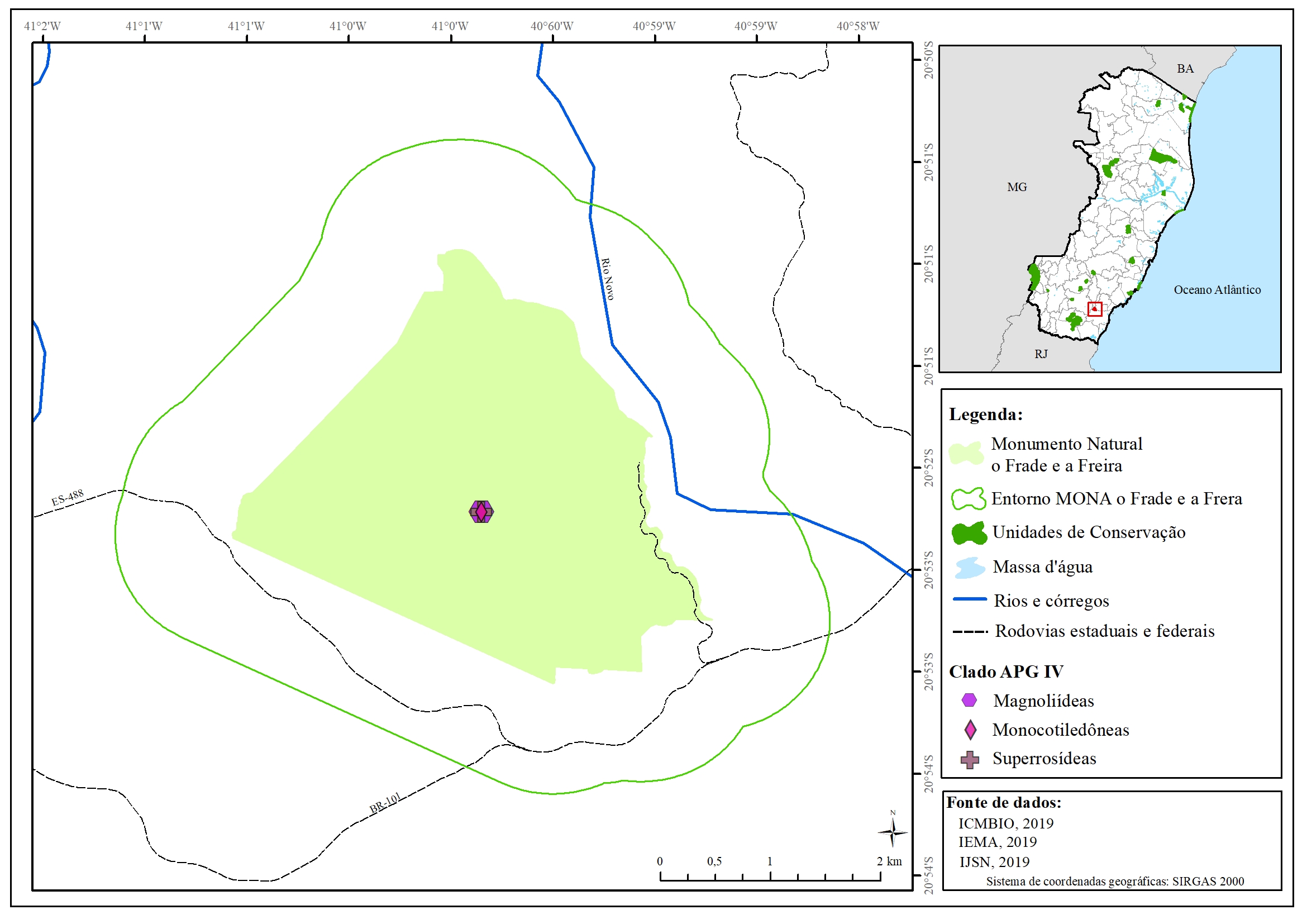The height and width of the screenshot is (924, 1307).
Task: Click the Magnoliídeas purple hexagon legend symbol
Action: 969,700
